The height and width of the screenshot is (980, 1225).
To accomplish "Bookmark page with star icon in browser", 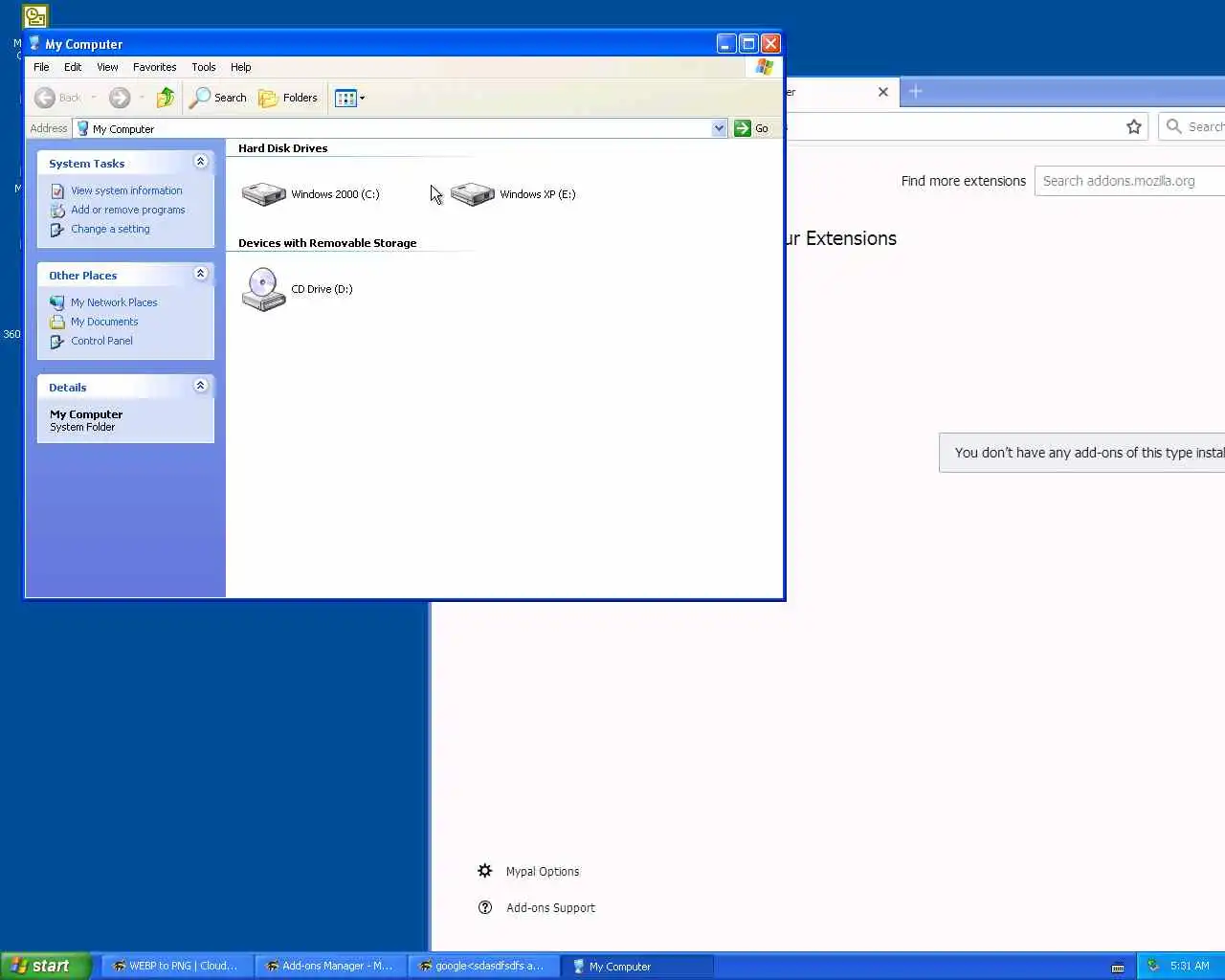I will pos(1134,126).
